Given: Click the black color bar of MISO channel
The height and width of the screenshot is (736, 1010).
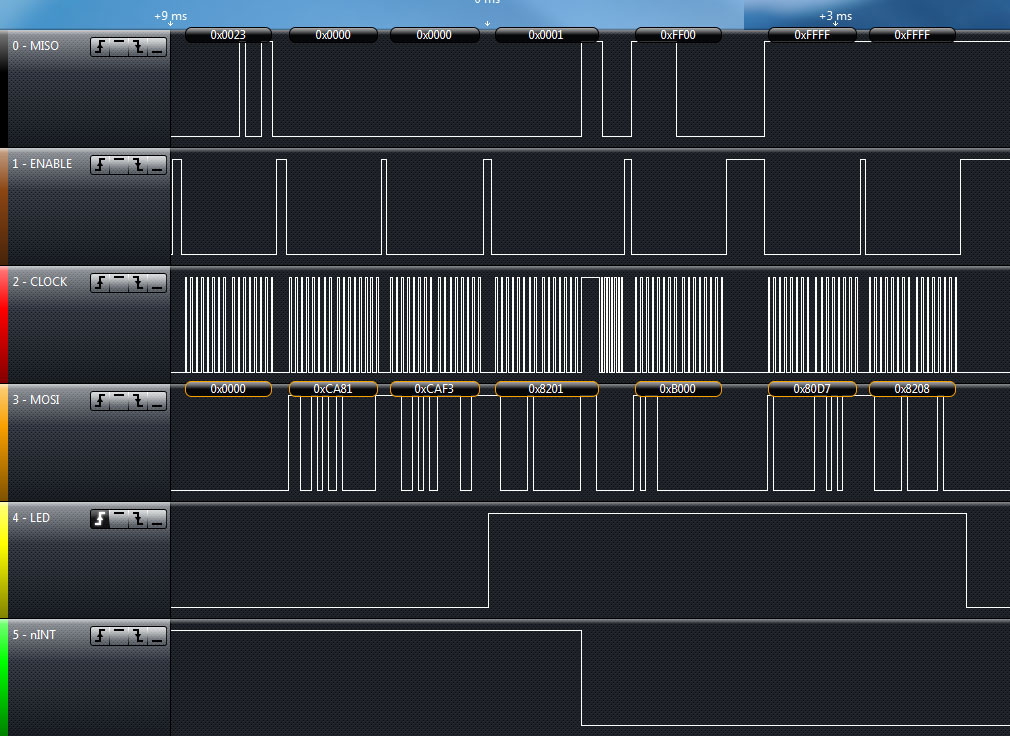Looking at the screenshot, I should [4, 88].
